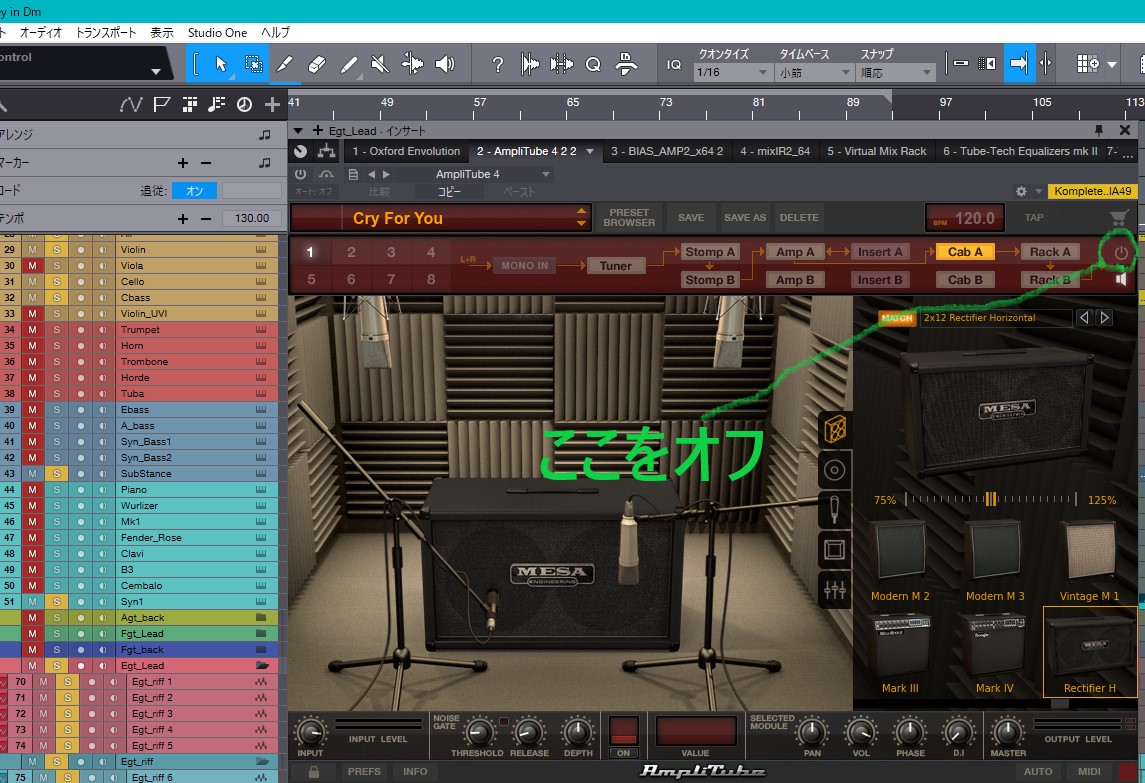Click the PRESET BROWSER button
1145x783 pixels.
(629, 218)
